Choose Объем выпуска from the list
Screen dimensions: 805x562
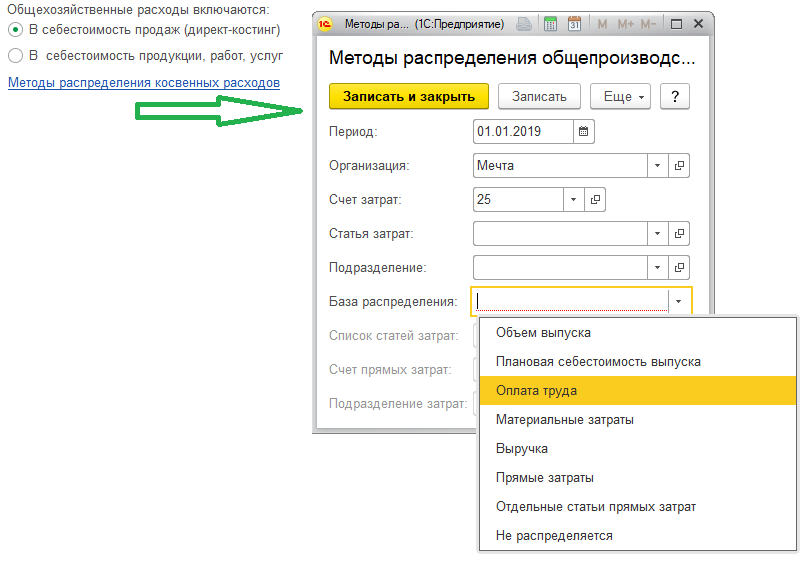[x=638, y=333]
